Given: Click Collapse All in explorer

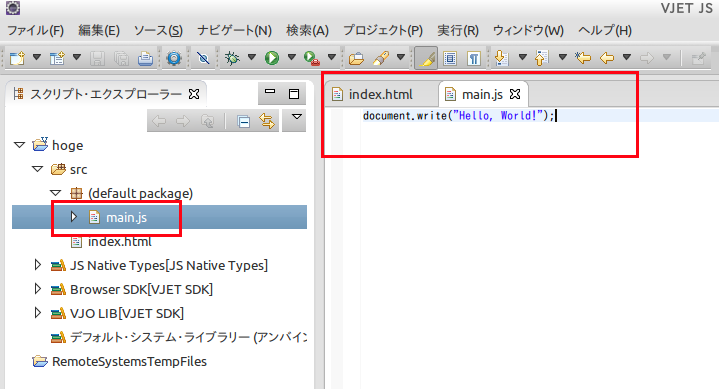Looking at the screenshot, I should pyautogui.click(x=243, y=122).
